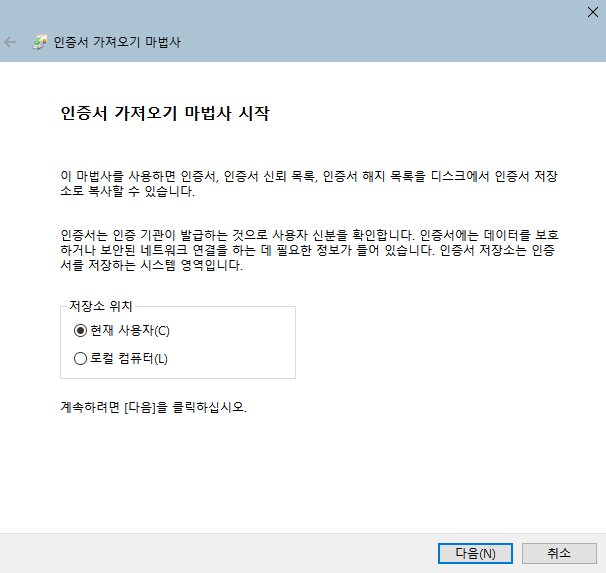Click the certificate wizard icon in the title

(x=39, y=42)
